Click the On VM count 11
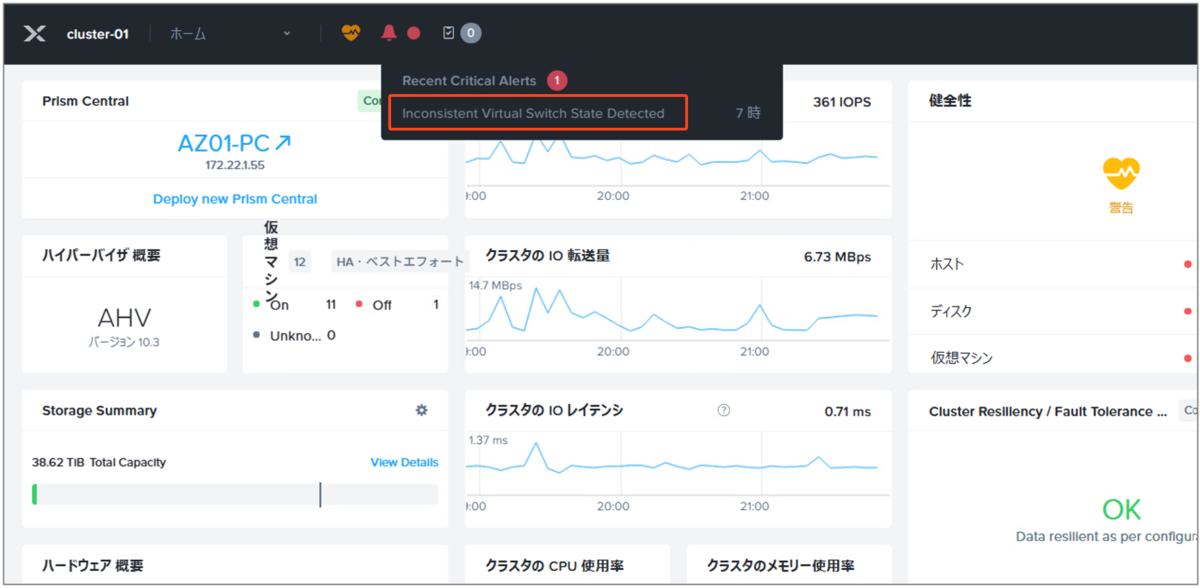1200x588 pixels. click(x=331, y=304)
